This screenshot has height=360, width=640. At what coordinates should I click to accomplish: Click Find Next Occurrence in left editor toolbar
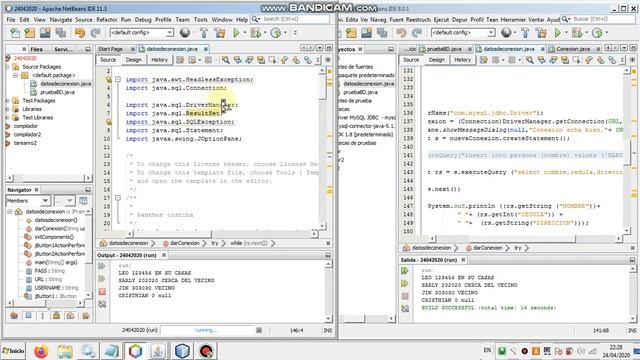point(249,60)
